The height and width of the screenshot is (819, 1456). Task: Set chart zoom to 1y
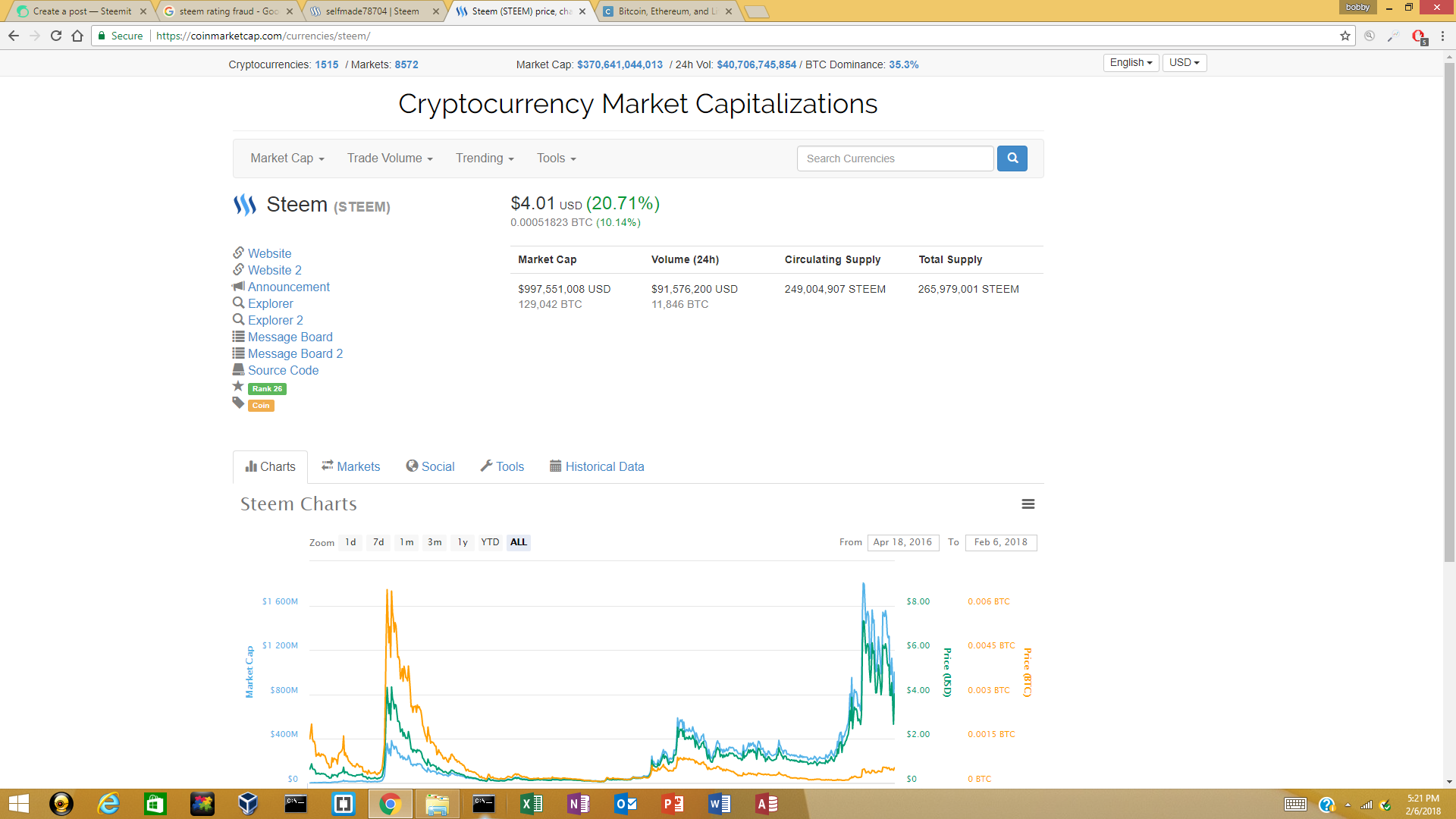click(x=463, y=542)
